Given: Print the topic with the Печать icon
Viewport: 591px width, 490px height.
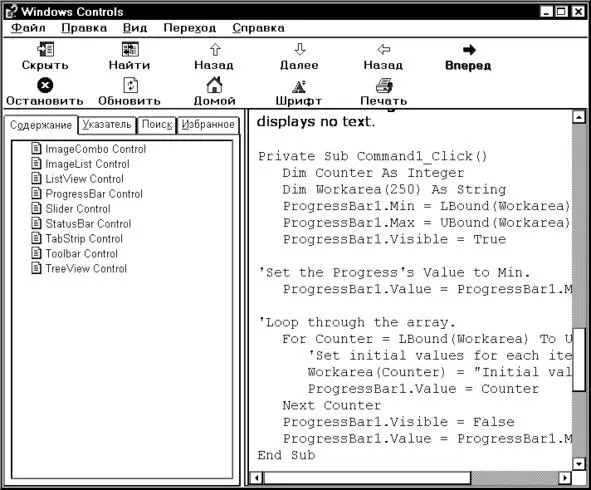Looking at the screenshot, I should tap(384, 86).
